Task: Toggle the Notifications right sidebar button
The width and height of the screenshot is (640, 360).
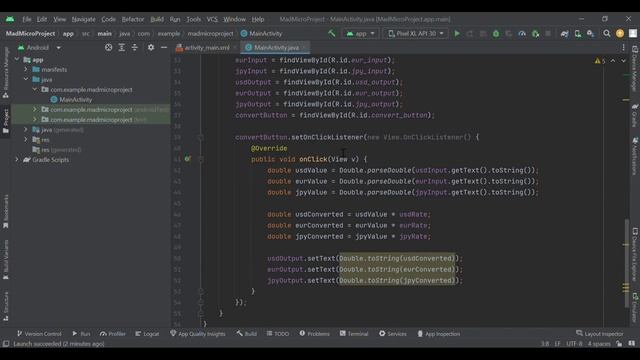Action: tap(635, 156)
